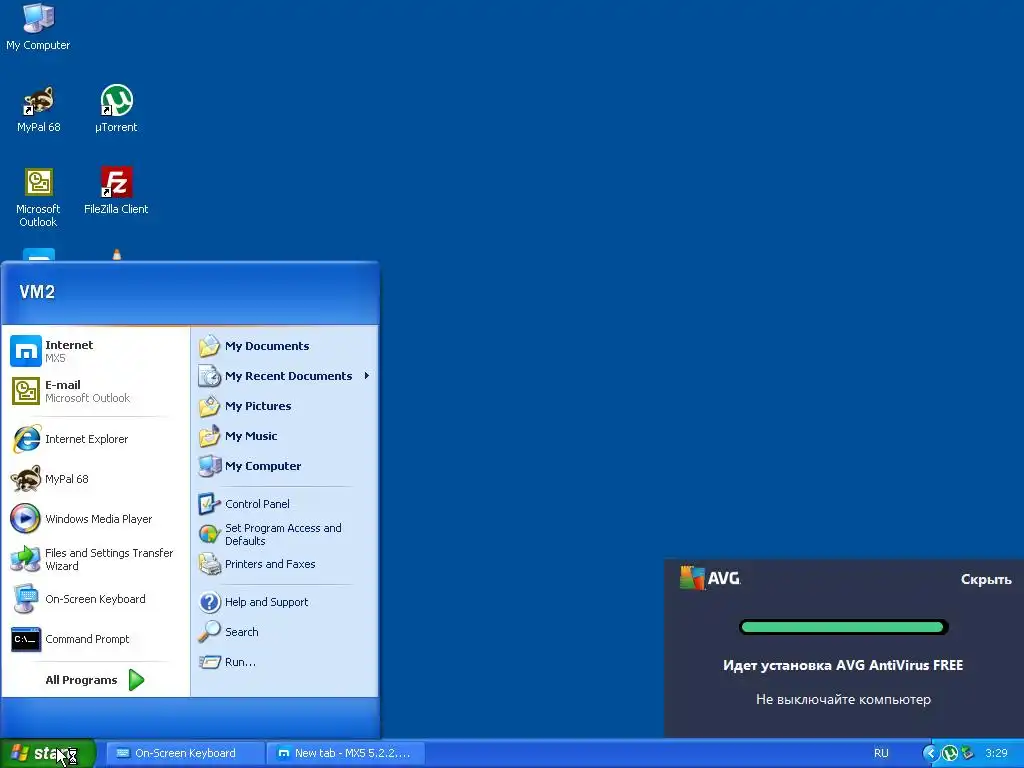Switch to New tab - MX5 taskbar button
The width and height of the screenshot is (1024, 768).
346,754
